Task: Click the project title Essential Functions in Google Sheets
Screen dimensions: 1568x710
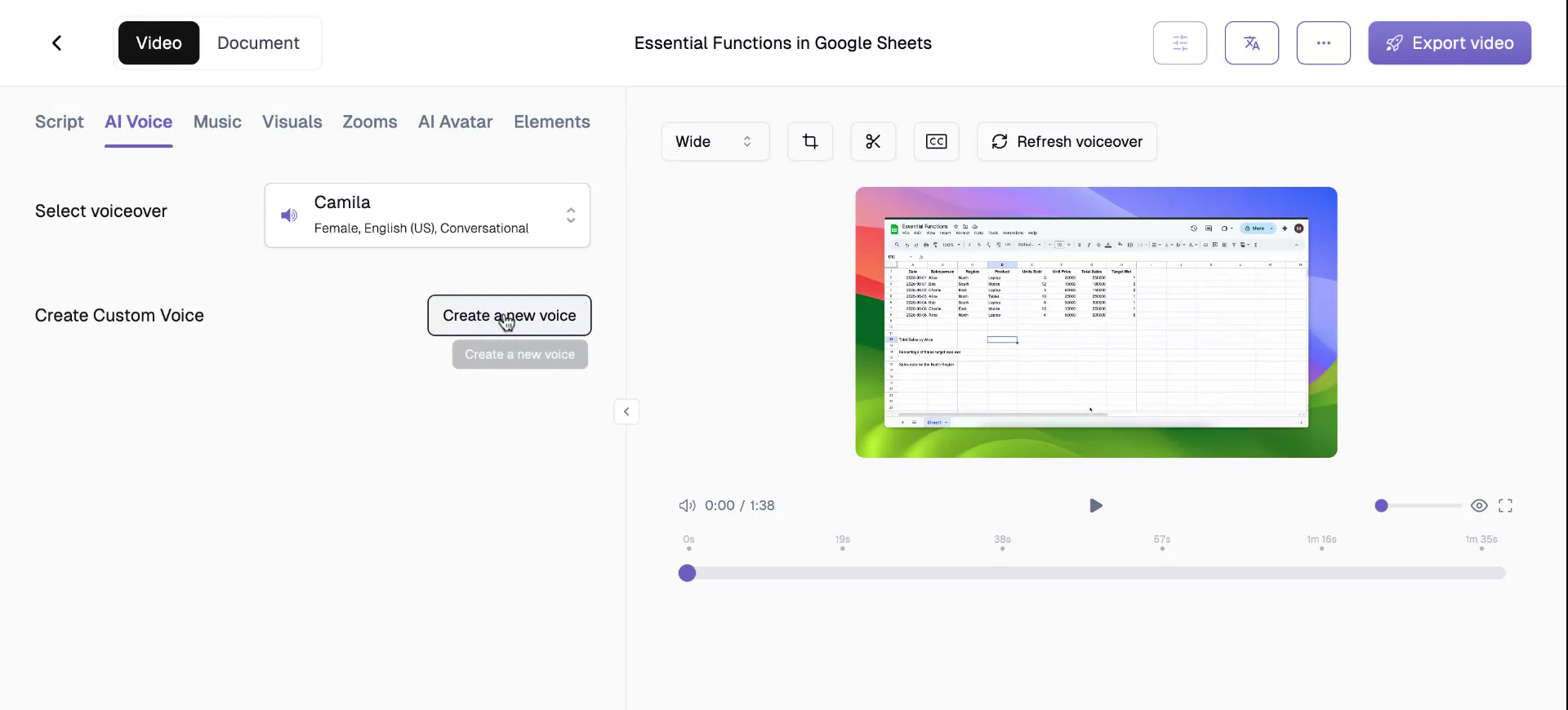Action: 783,42
